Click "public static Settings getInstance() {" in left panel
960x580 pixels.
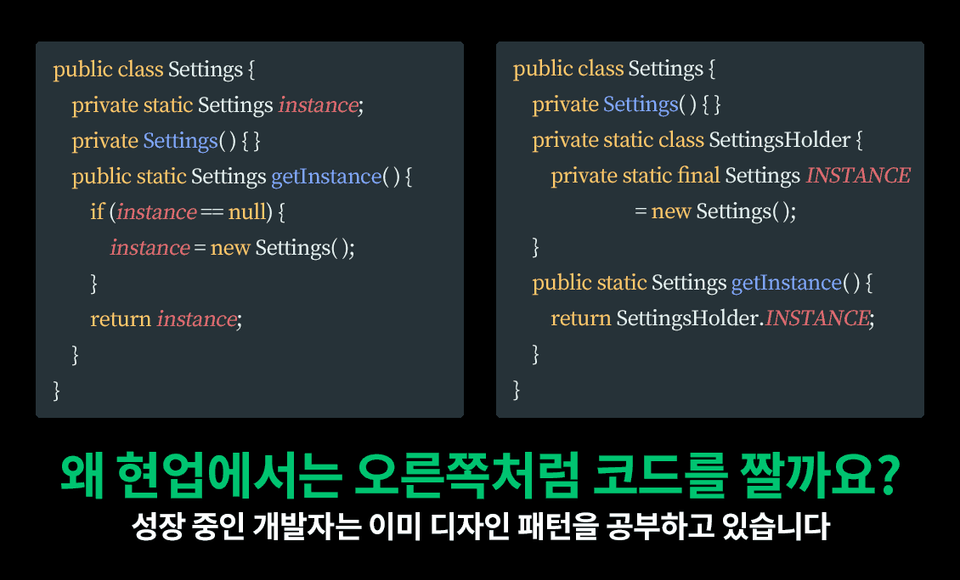242,176
